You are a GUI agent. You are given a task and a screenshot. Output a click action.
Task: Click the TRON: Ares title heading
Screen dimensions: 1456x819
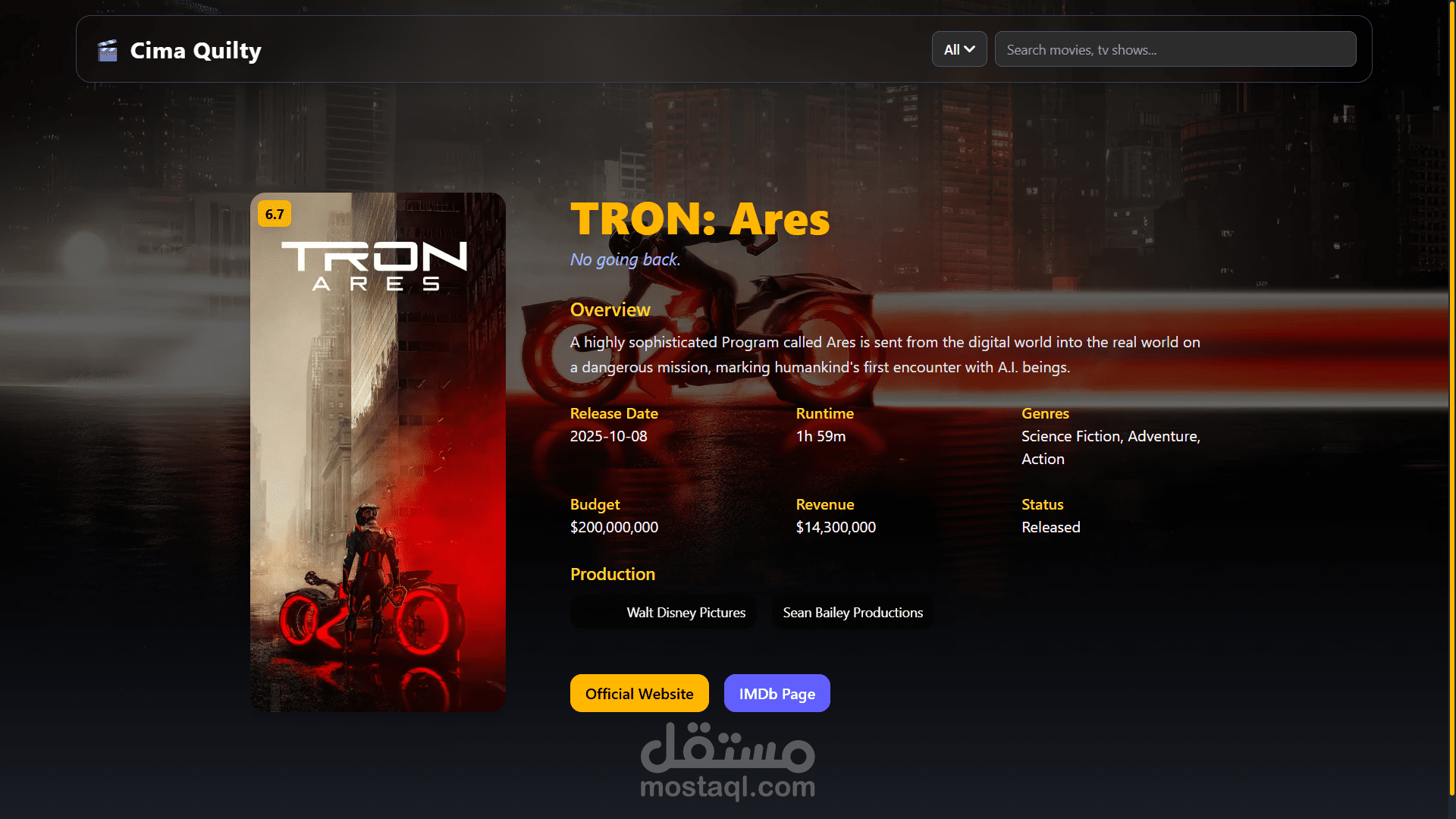(x=700, y=219)
